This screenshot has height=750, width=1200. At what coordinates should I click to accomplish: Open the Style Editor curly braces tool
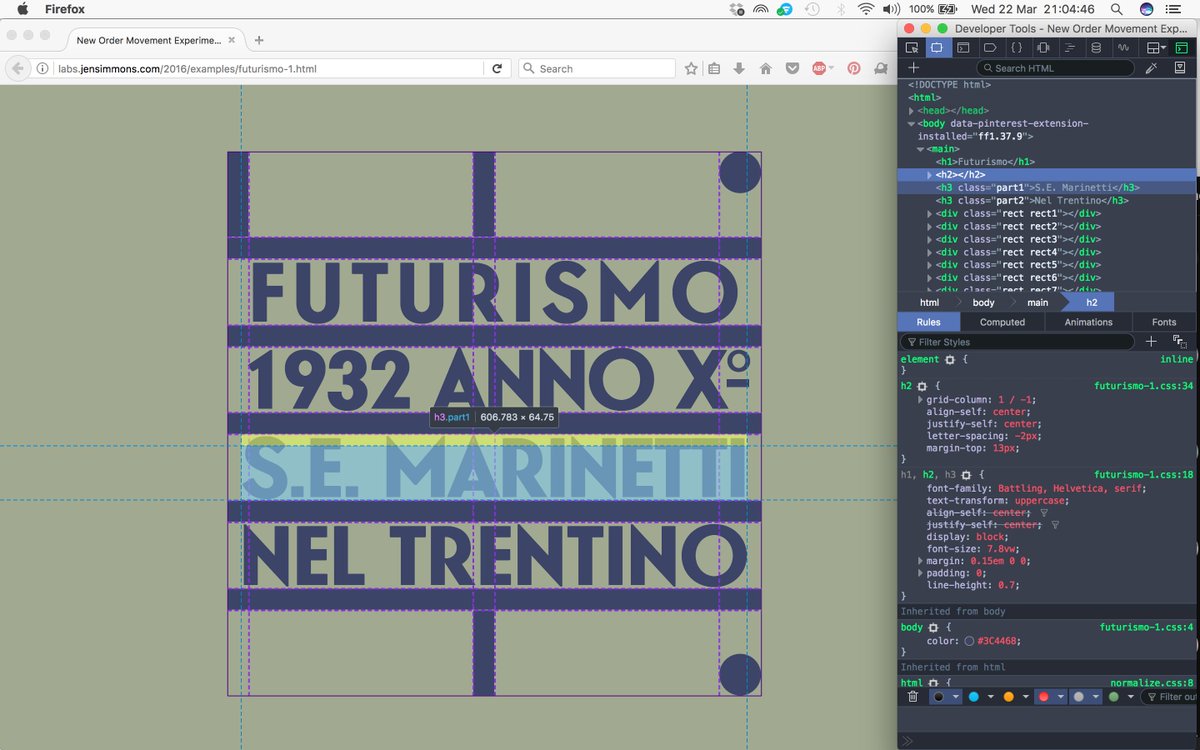coord(1016,48)
